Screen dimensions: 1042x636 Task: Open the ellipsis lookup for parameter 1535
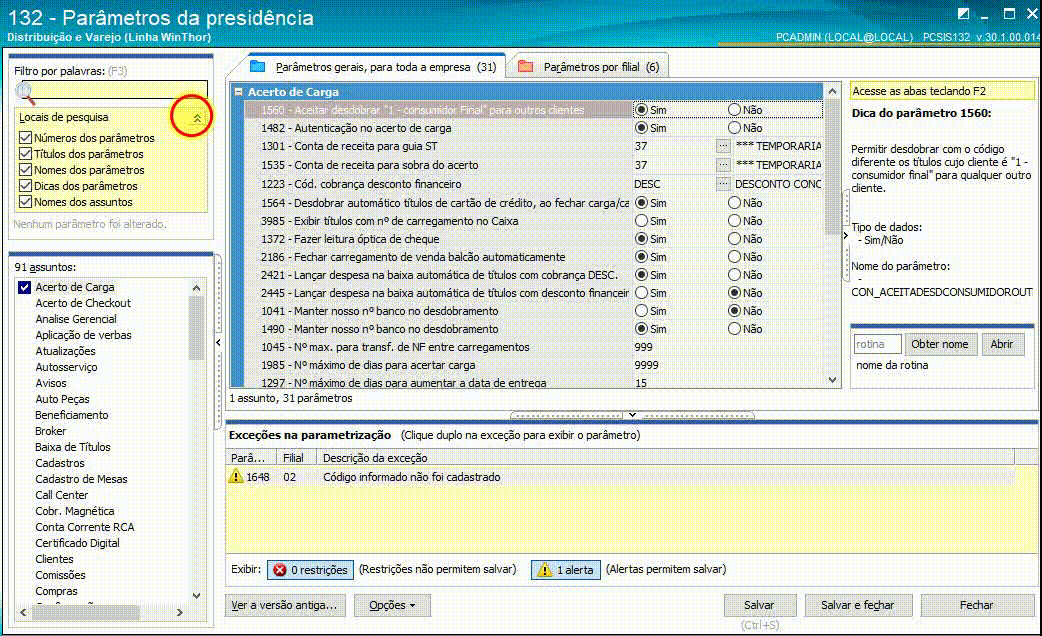tap(723, 165)
